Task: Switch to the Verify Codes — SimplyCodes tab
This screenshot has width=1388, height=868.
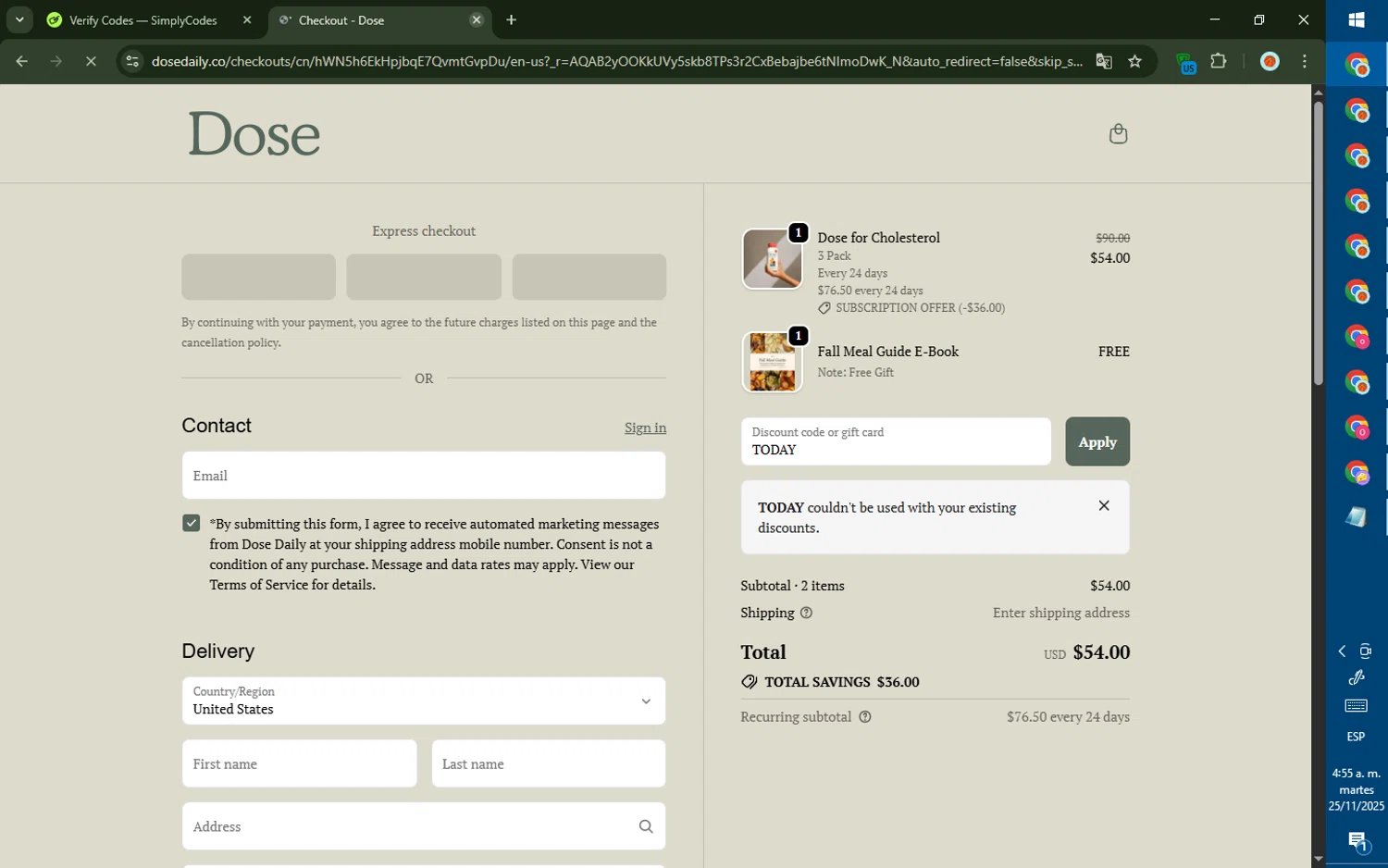Action: point(143,20)
